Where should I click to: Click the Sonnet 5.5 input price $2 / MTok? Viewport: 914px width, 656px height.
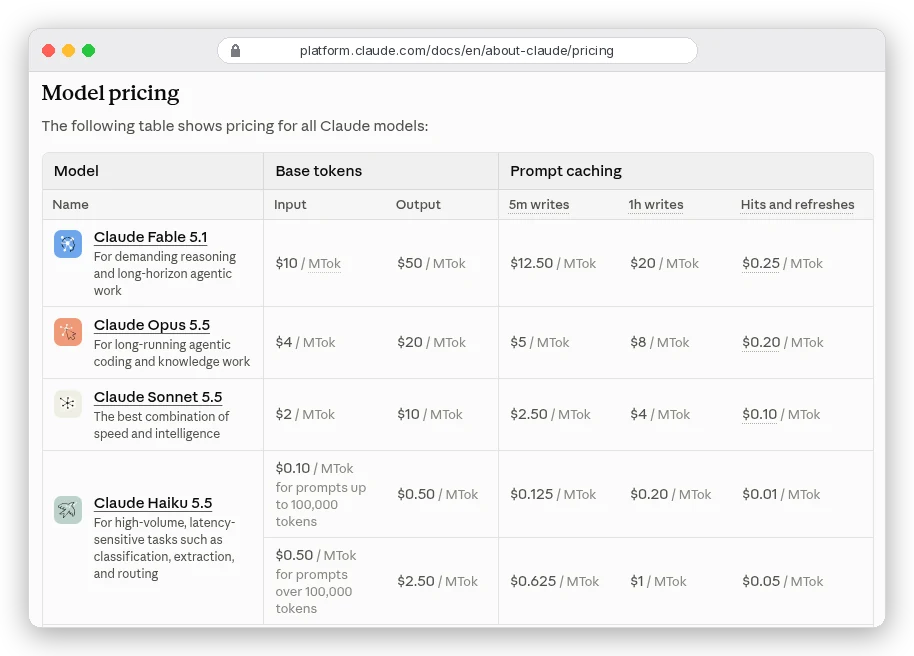coord(305,415)
